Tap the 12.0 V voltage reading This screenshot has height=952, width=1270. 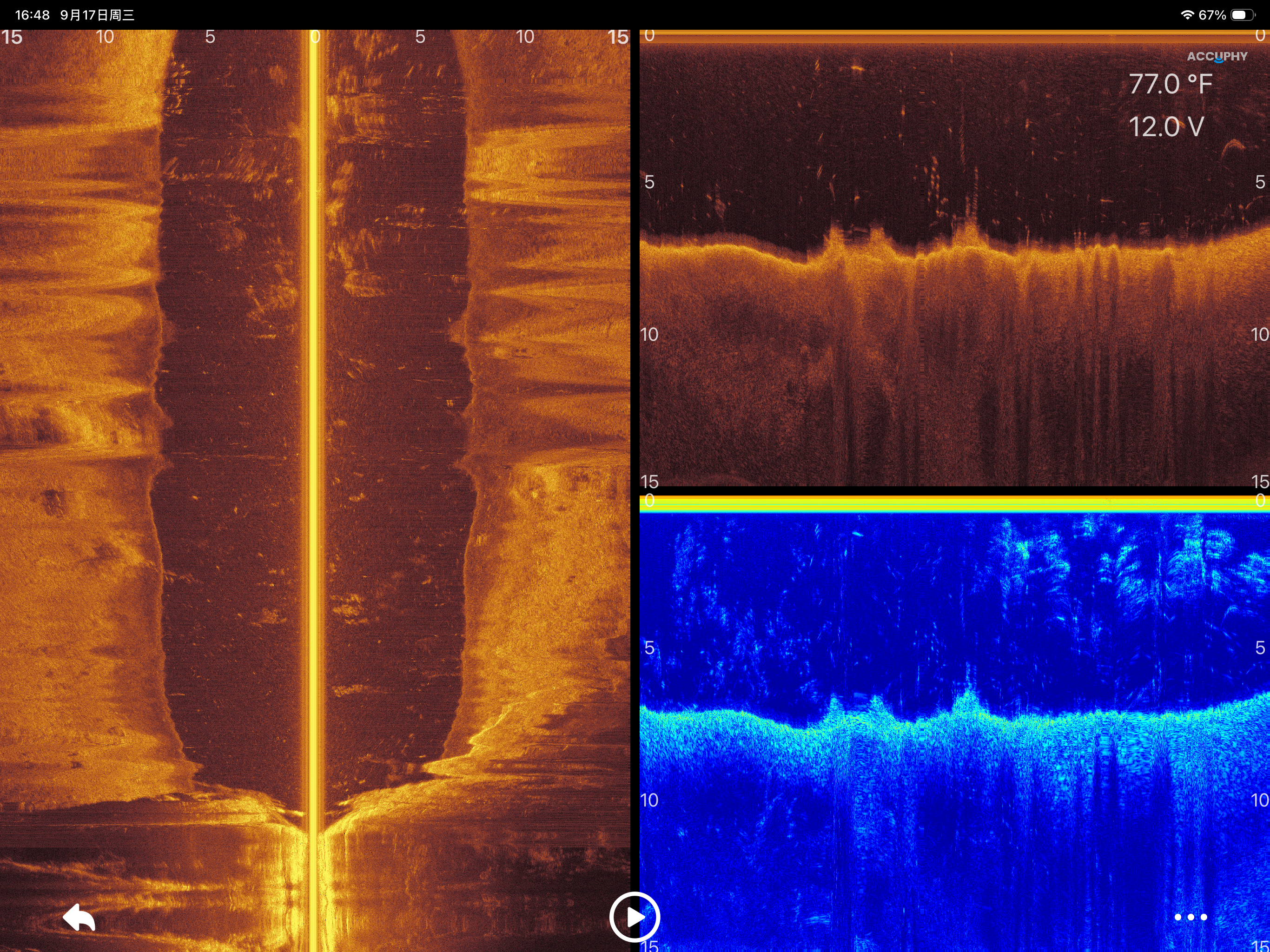point(1166,126)
